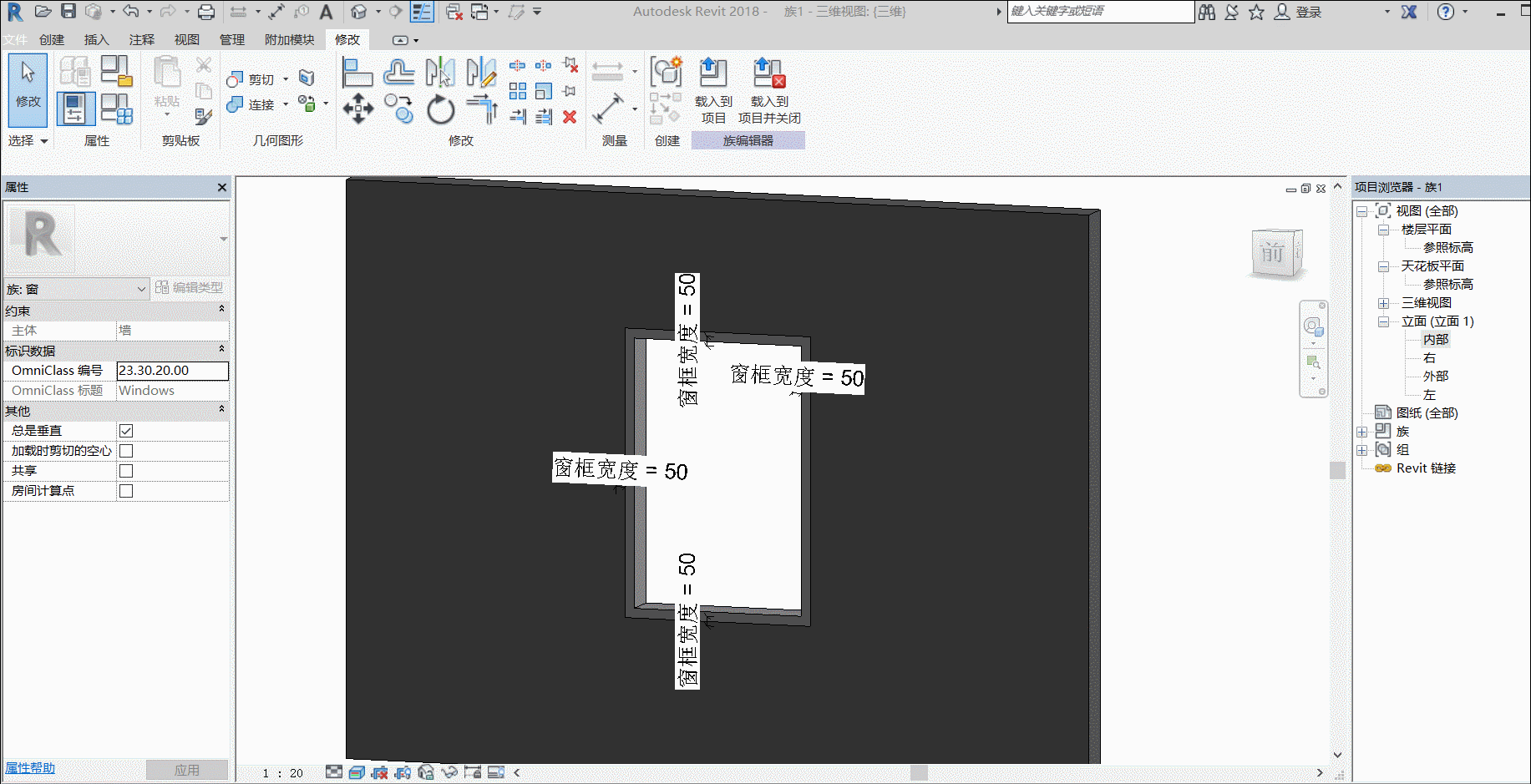Expand the 族 node in the project browser
This screenshot has width=1531, height=784.
point(1361,432)
